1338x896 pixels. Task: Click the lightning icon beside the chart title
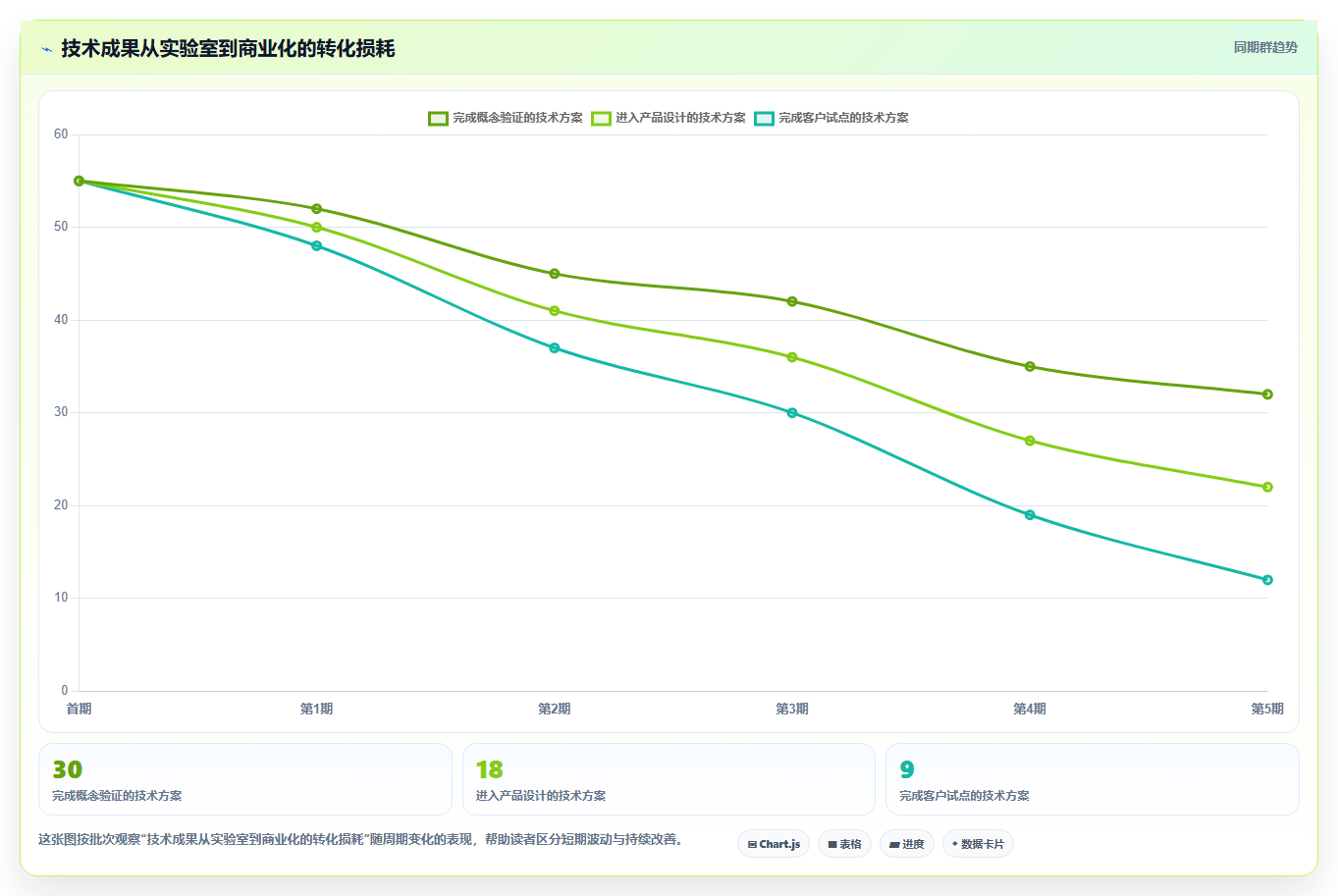click(46, 49)
